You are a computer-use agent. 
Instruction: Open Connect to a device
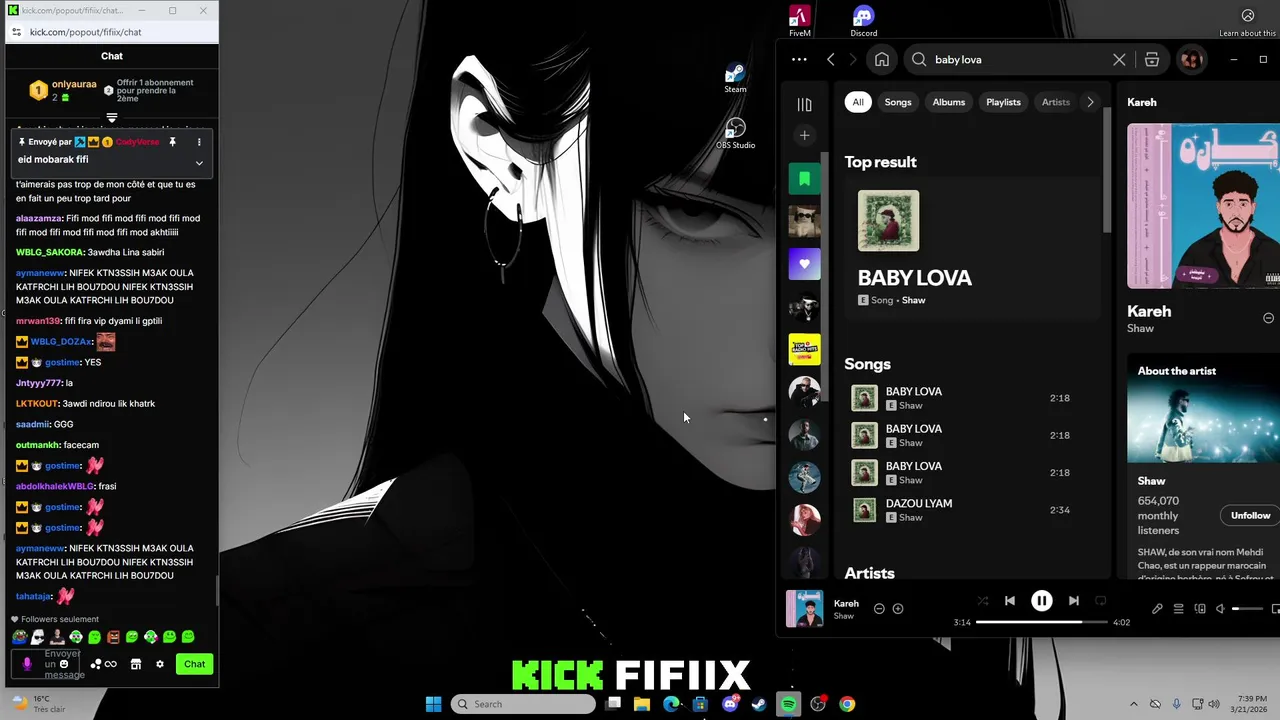1200,609
